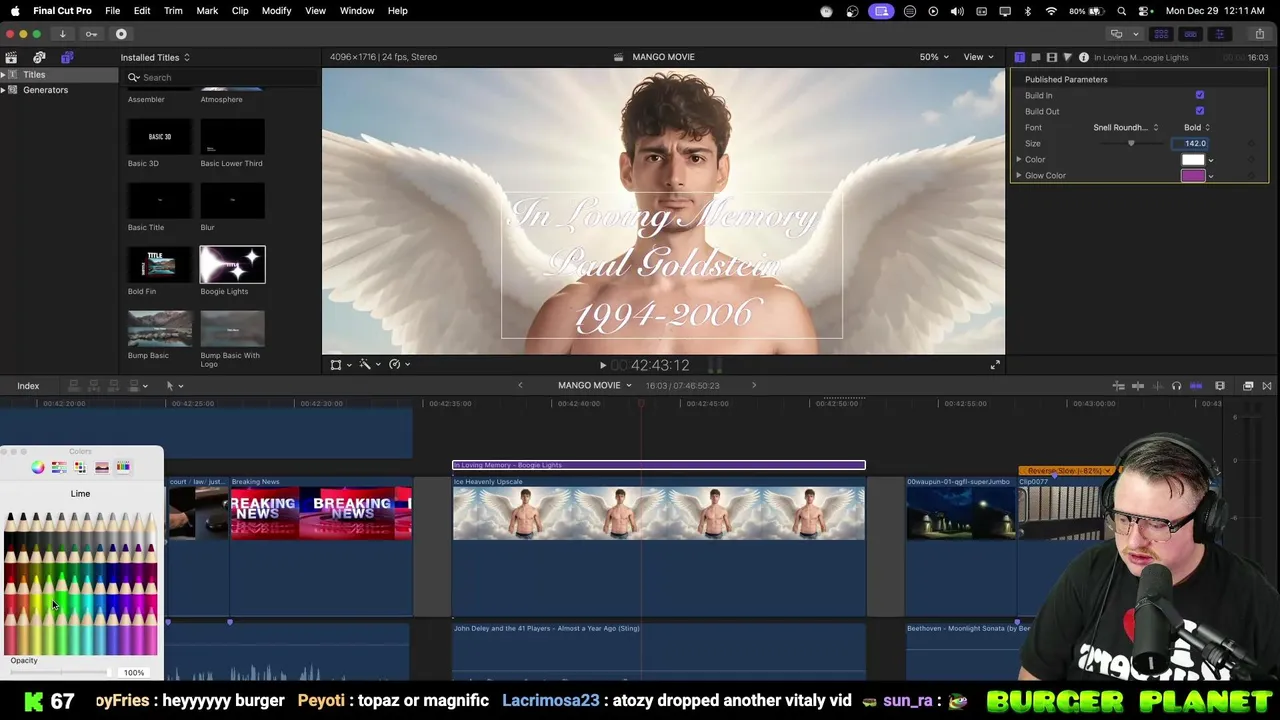
Task: Select the Bold Fin title thumbnail
Action: (x=160, y=264)
